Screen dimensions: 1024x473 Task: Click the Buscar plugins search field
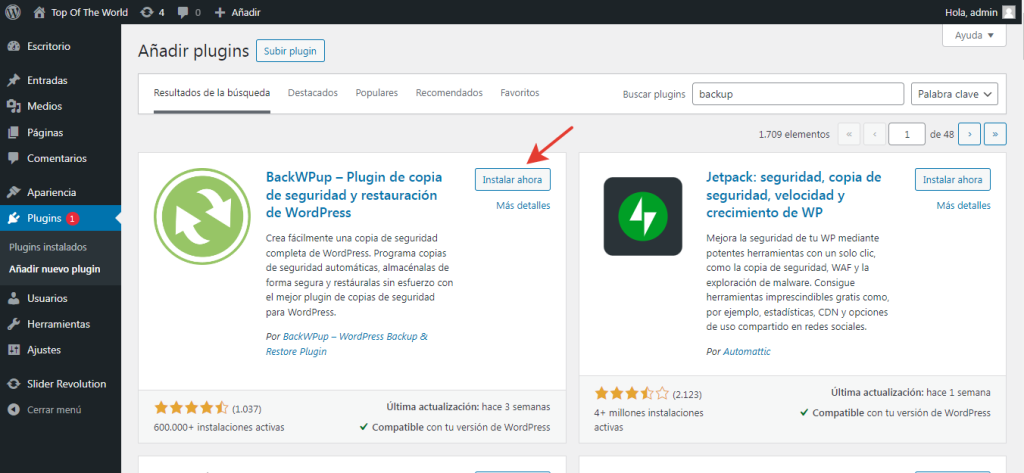[x=797, y=93]
